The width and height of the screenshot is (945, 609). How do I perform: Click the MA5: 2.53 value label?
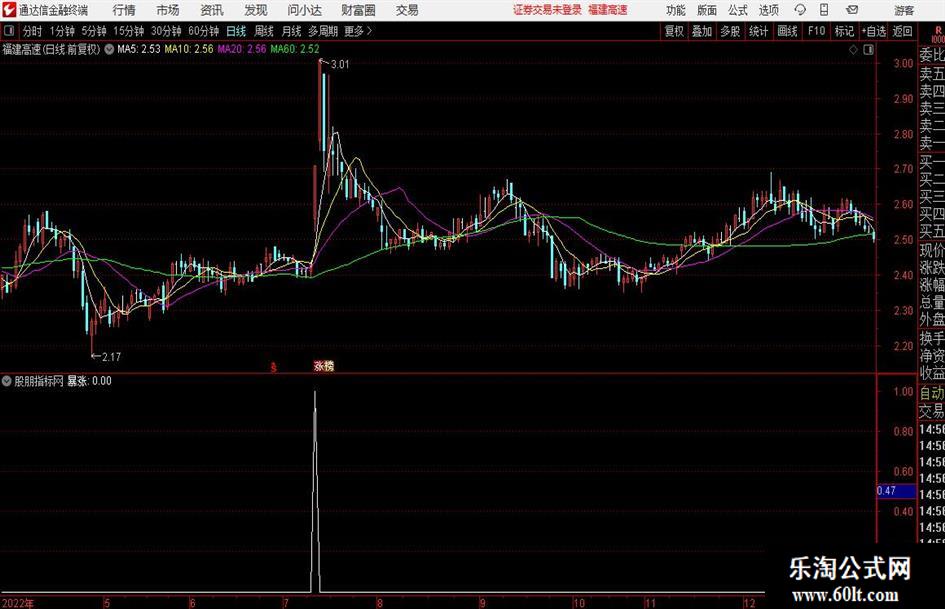pyautogui.click(x=139, y=49)
